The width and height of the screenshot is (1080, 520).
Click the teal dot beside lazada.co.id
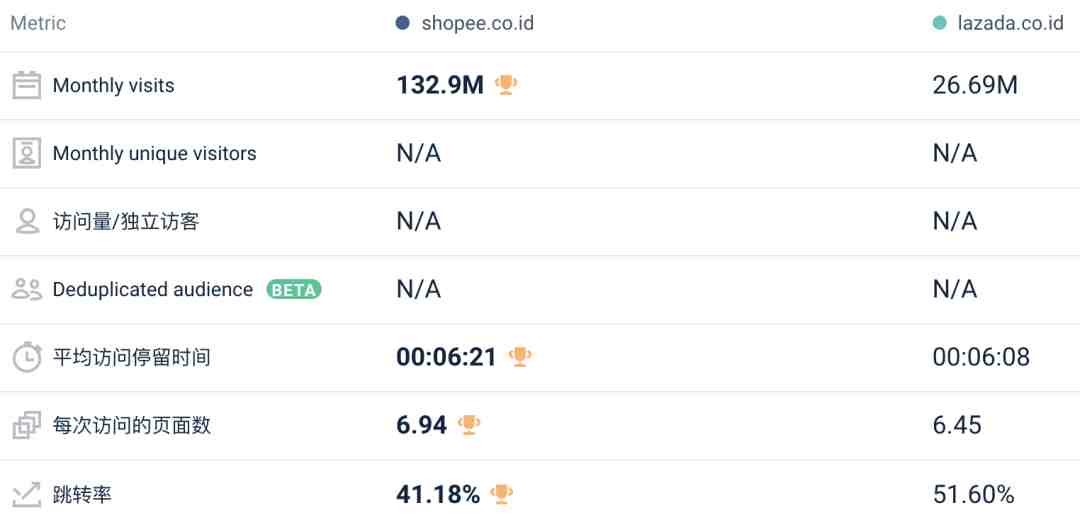coord(939,23)
